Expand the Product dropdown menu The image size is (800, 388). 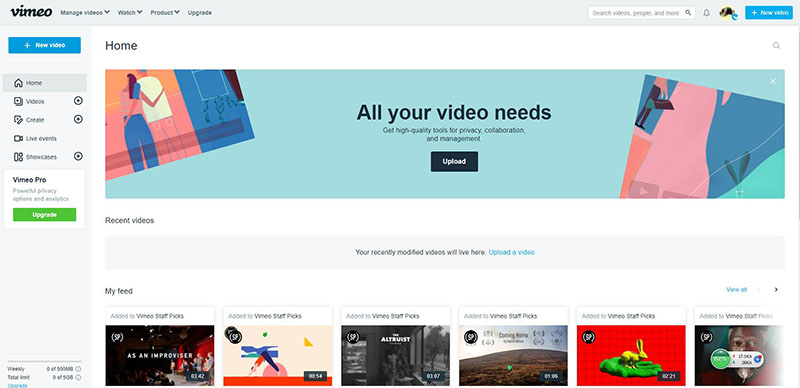(x=165, y=13)
